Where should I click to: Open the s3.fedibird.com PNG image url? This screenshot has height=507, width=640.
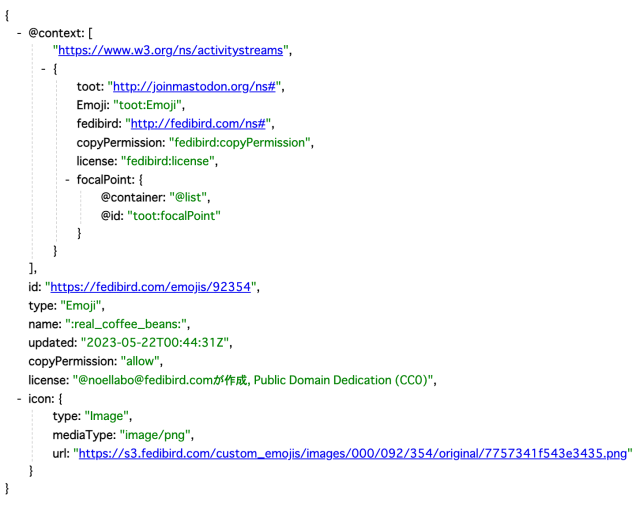click(355, 453)
